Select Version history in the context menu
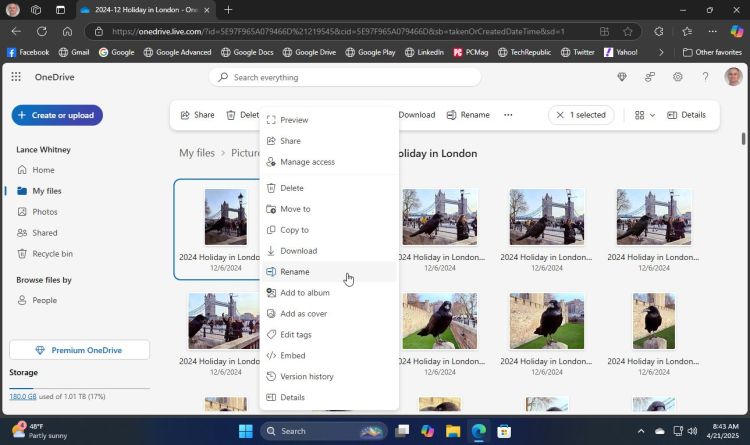This screenshot has height=445, width=750. pos(306,377)
